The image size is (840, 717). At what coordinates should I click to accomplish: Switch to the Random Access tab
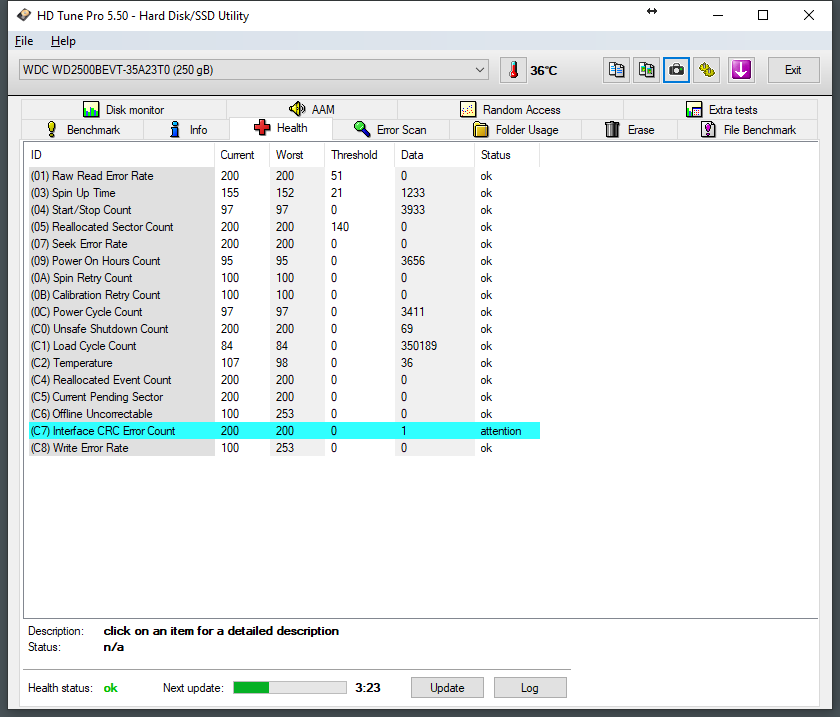(511, 110)
